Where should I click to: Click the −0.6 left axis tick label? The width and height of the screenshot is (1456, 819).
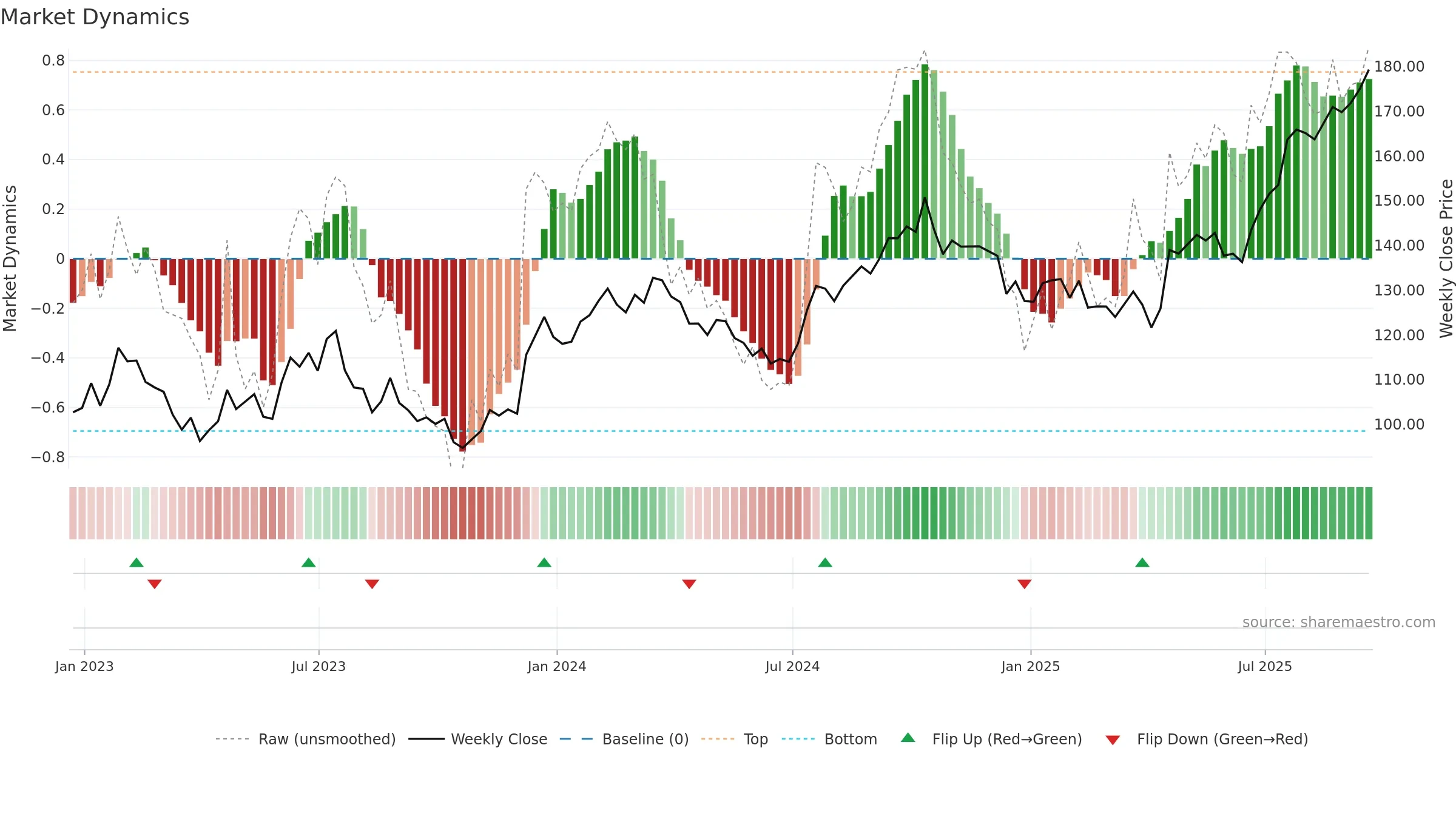[48, 408]
